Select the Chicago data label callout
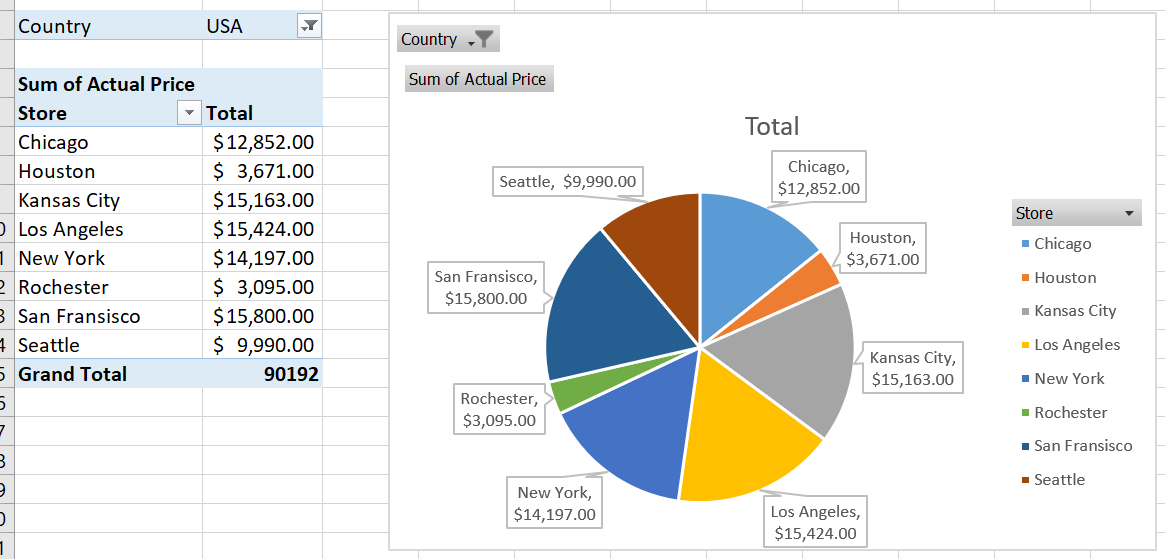Screen dimensions: 1165x559 point(819,177)
